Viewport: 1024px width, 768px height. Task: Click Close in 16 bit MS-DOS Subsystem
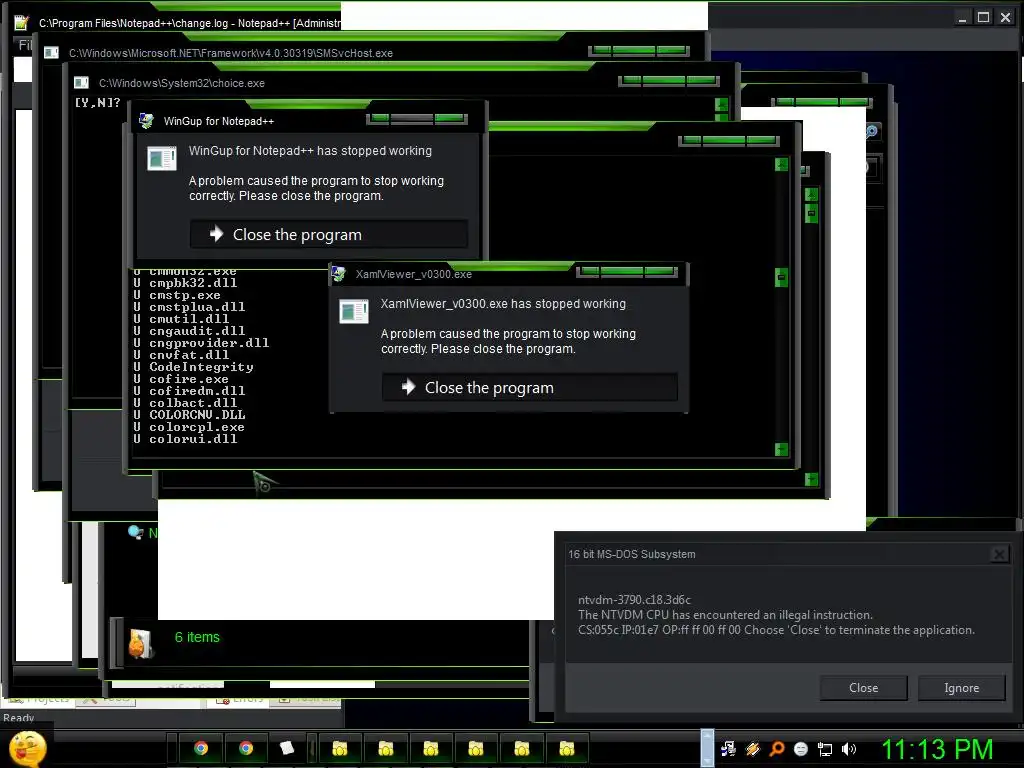[x=863, y=688]
